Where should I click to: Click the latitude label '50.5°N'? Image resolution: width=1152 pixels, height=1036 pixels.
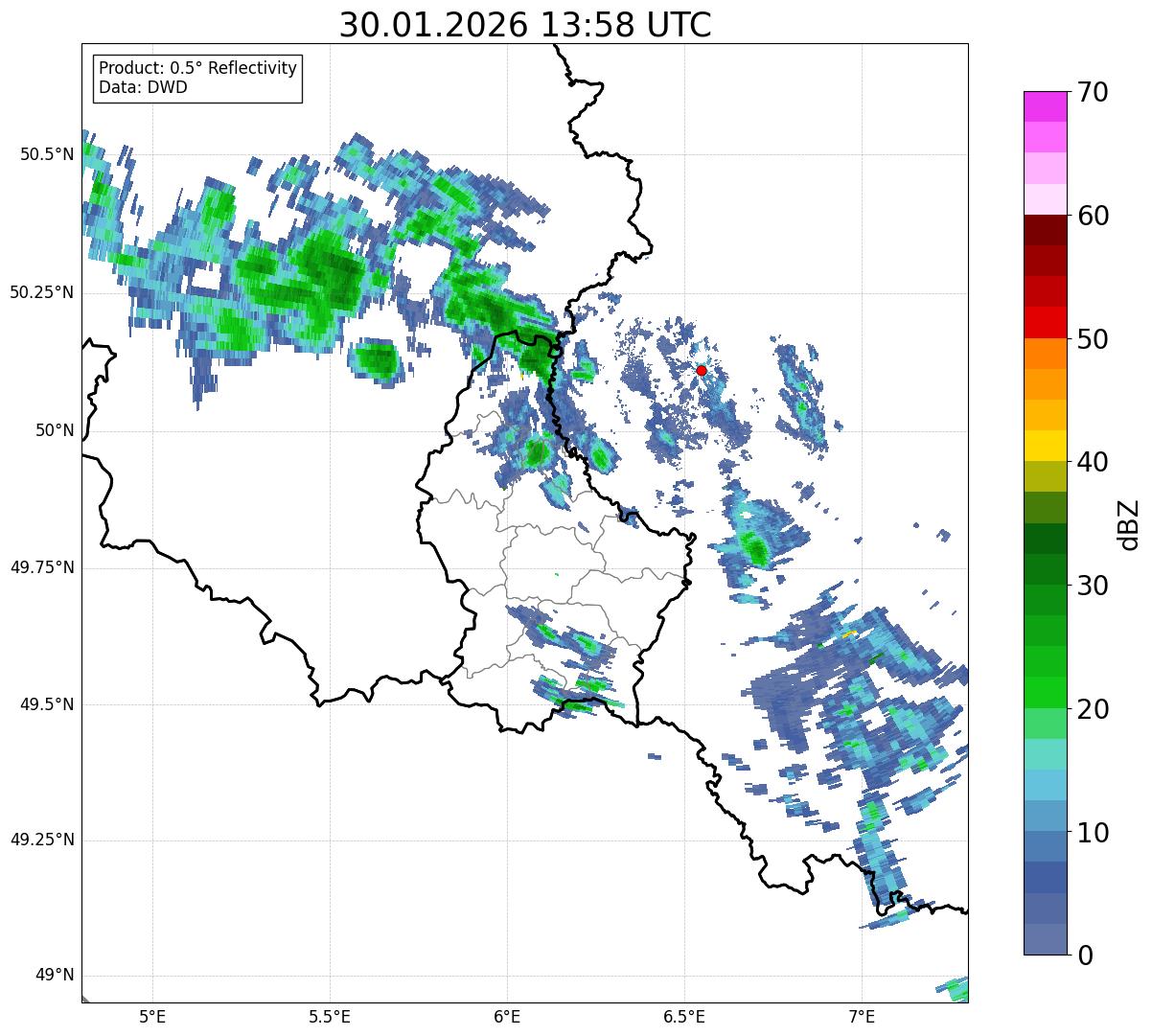(x=46, y=154)
